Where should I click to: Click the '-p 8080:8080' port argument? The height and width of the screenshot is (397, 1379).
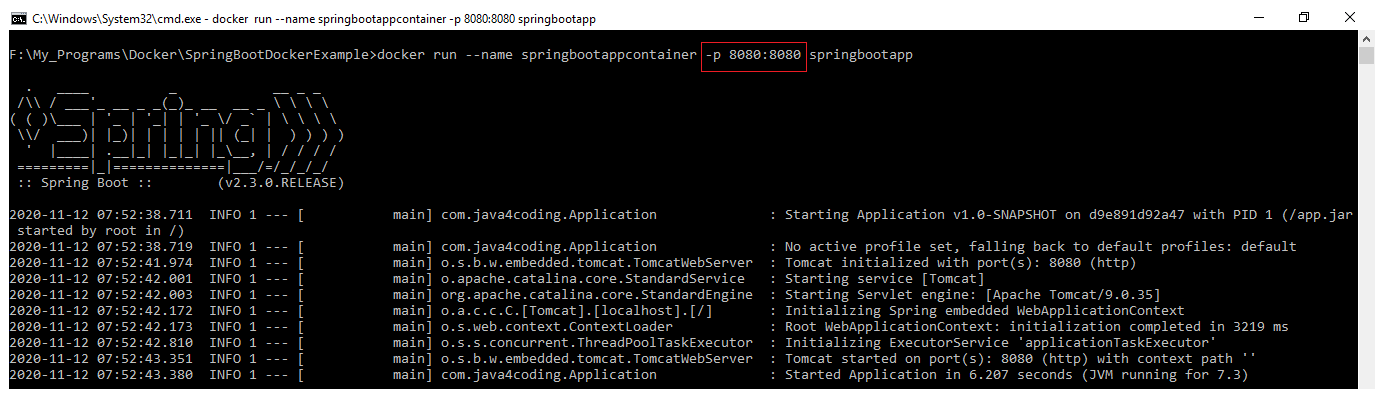[752, 55]
